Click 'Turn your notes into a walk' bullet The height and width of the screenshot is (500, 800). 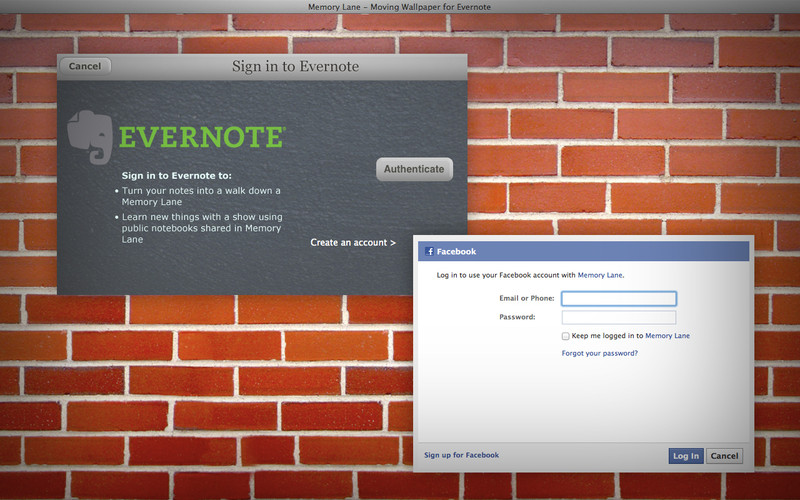(x=201, y=196)
